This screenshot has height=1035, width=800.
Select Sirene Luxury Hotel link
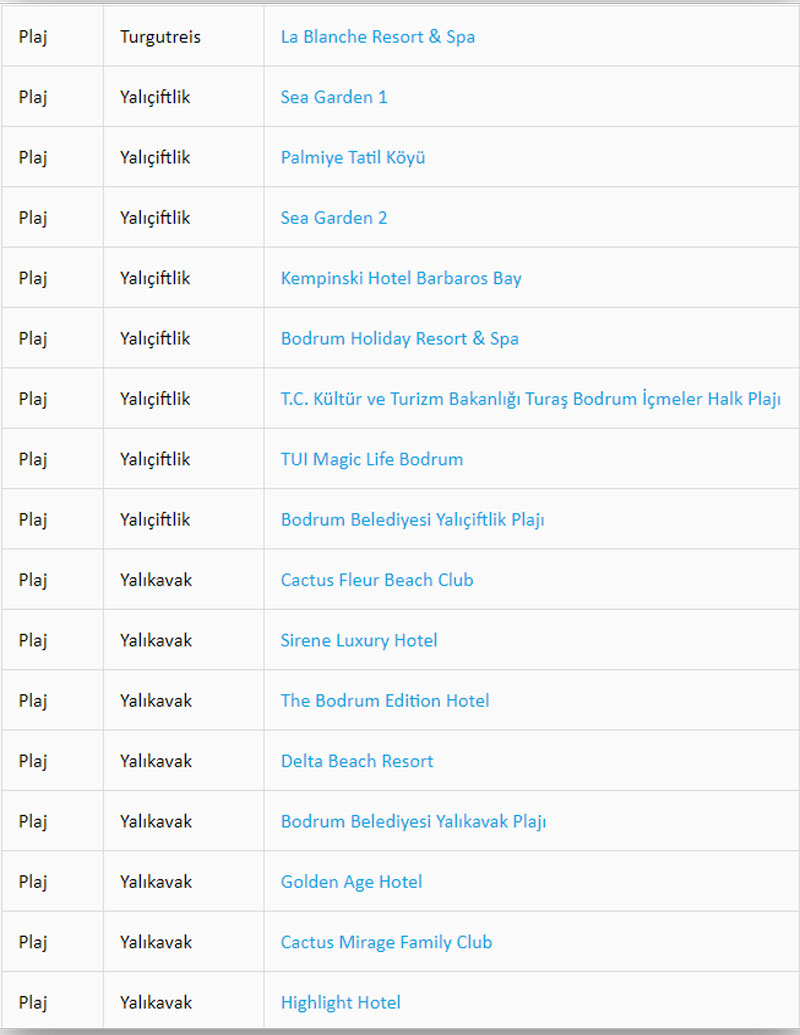click(358, 641)
